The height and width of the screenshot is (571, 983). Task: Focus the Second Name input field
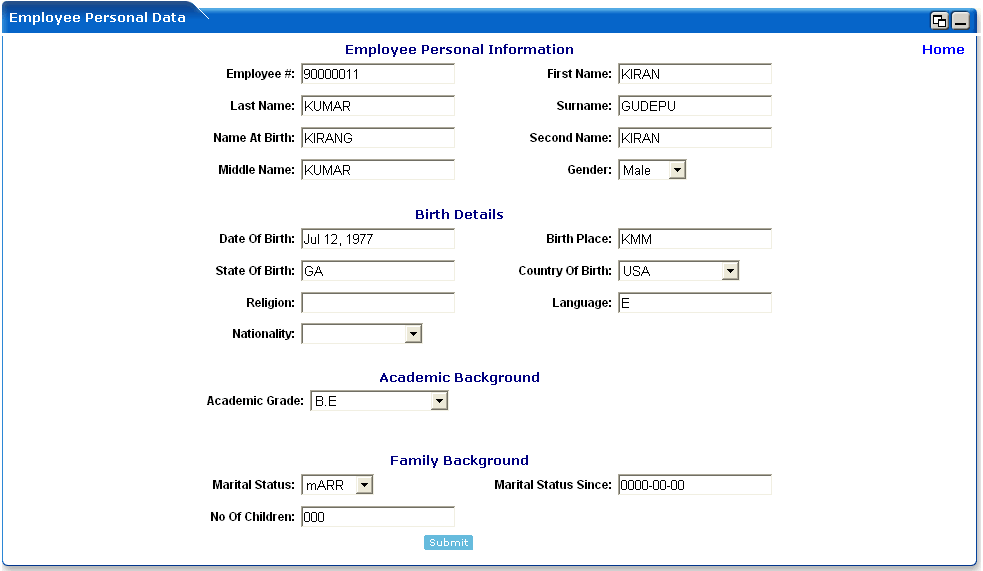point(695,138)
